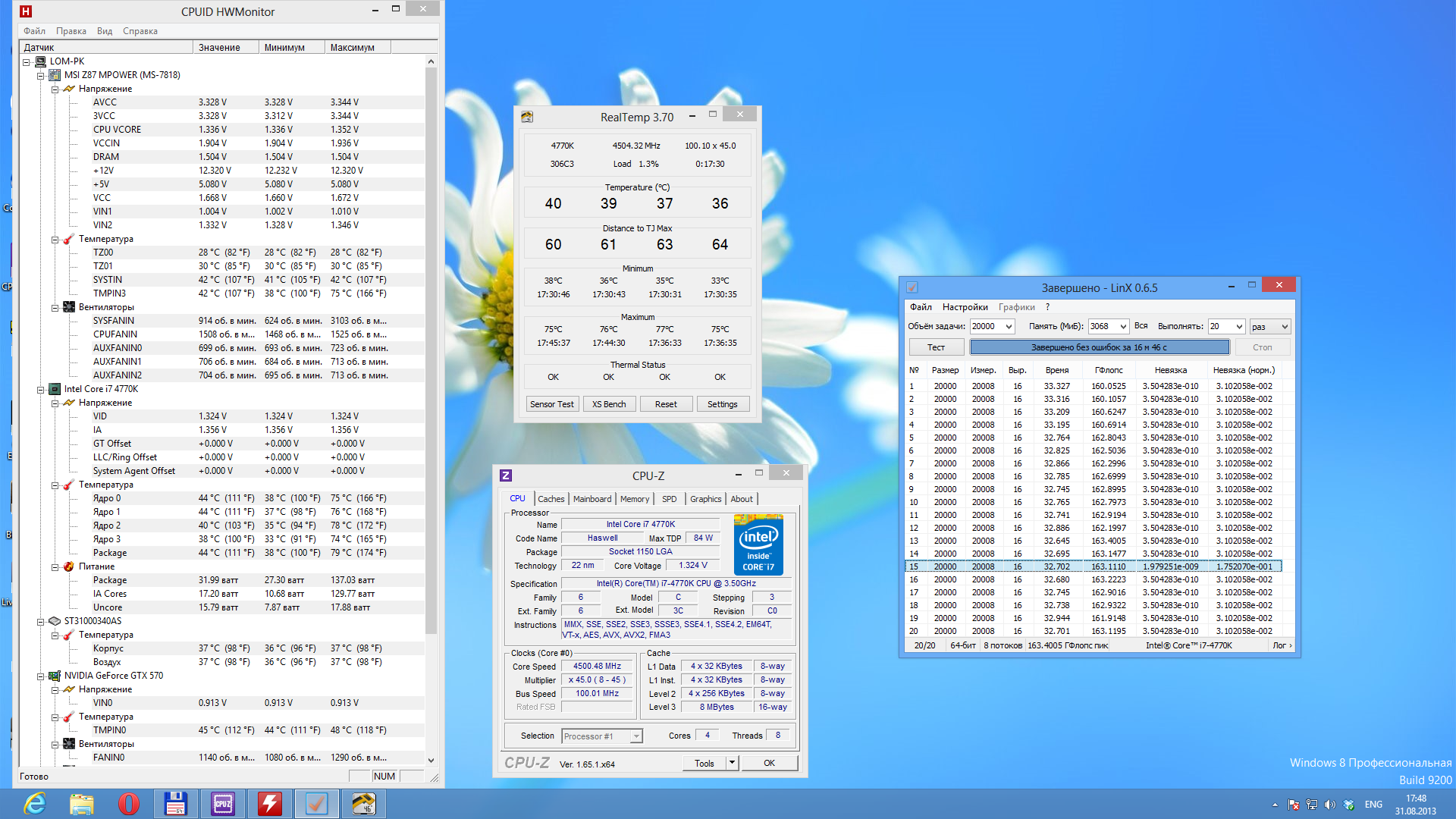1456x819 pixels.
Task: Click the volume speaker tray icon
Action: click(x=1329, y=805)
